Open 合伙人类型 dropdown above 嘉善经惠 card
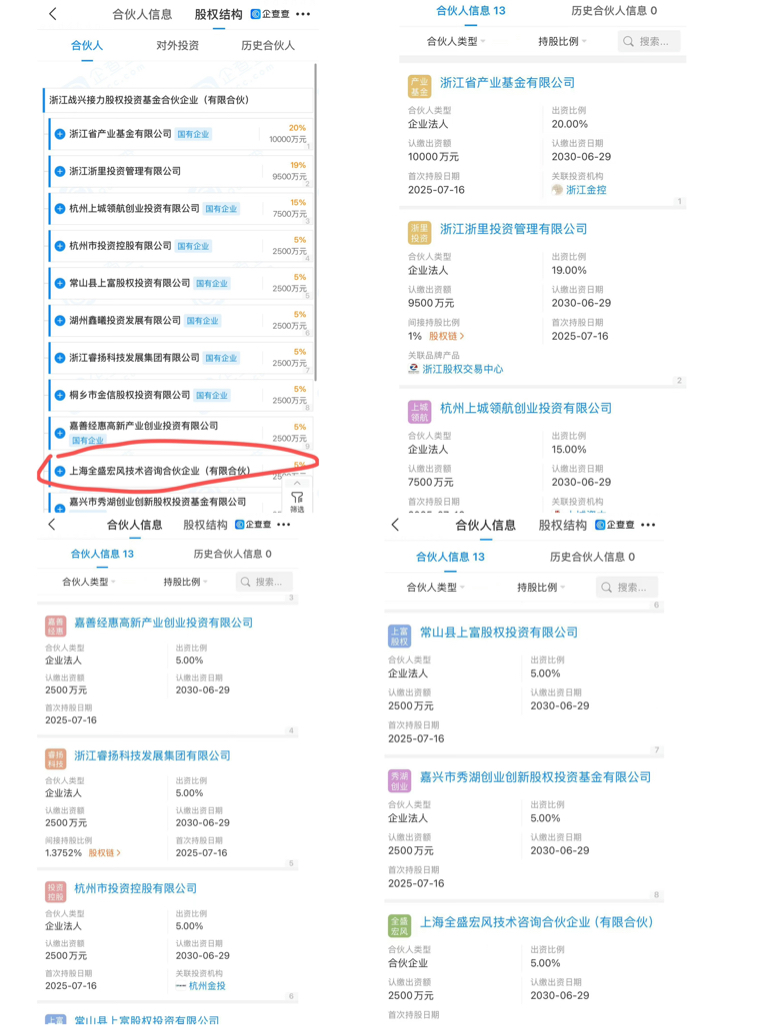The image size is (768, 1025). click(89, 581)
